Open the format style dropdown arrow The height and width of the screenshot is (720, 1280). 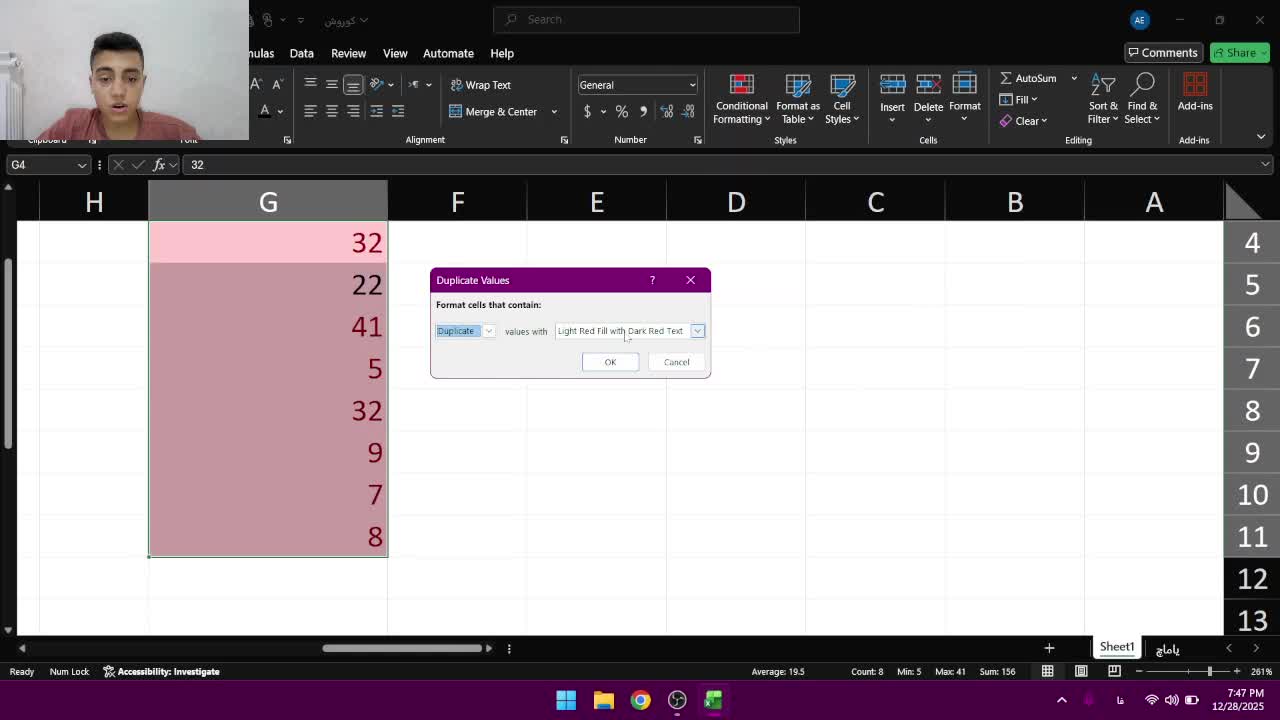point(697,331)
